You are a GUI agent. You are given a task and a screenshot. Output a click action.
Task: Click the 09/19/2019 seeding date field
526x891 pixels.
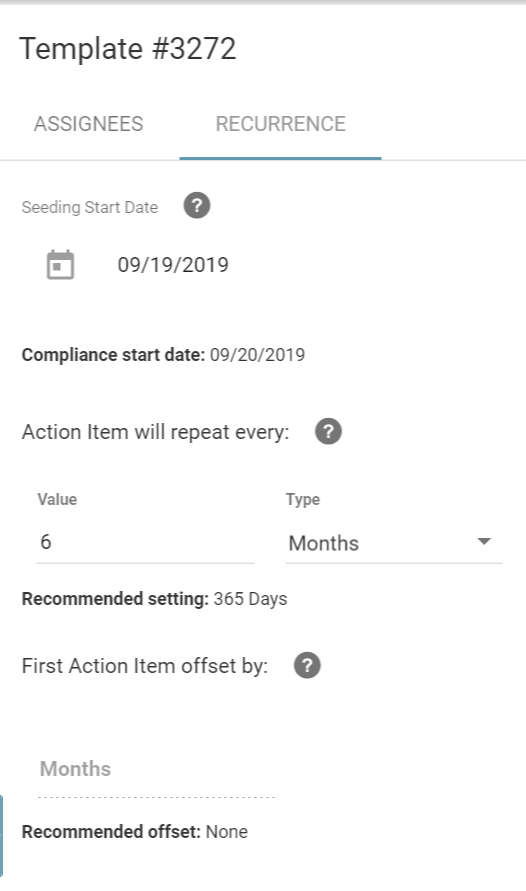[173, 265]
